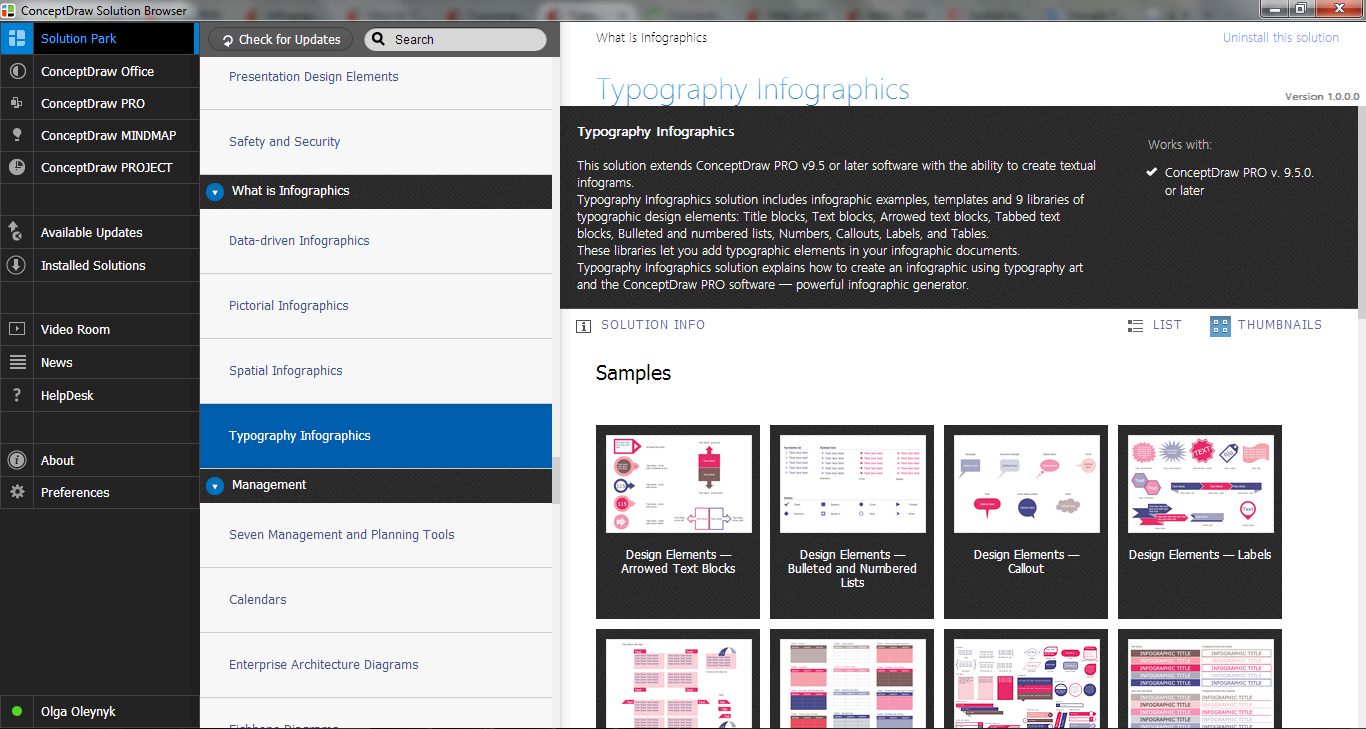Screen dimensions: 1366x729
Task: Open HelpDesk using the question mark icon
Action: click(x=17, y=396)
